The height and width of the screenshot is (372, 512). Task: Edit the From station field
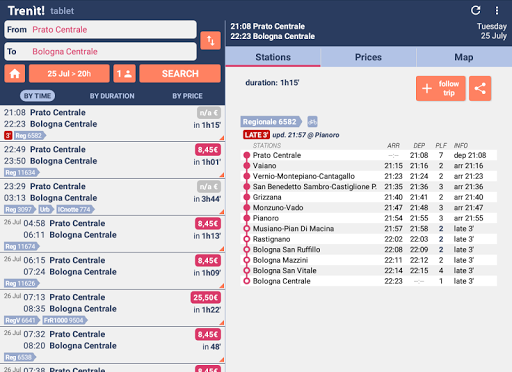(100, 30)
